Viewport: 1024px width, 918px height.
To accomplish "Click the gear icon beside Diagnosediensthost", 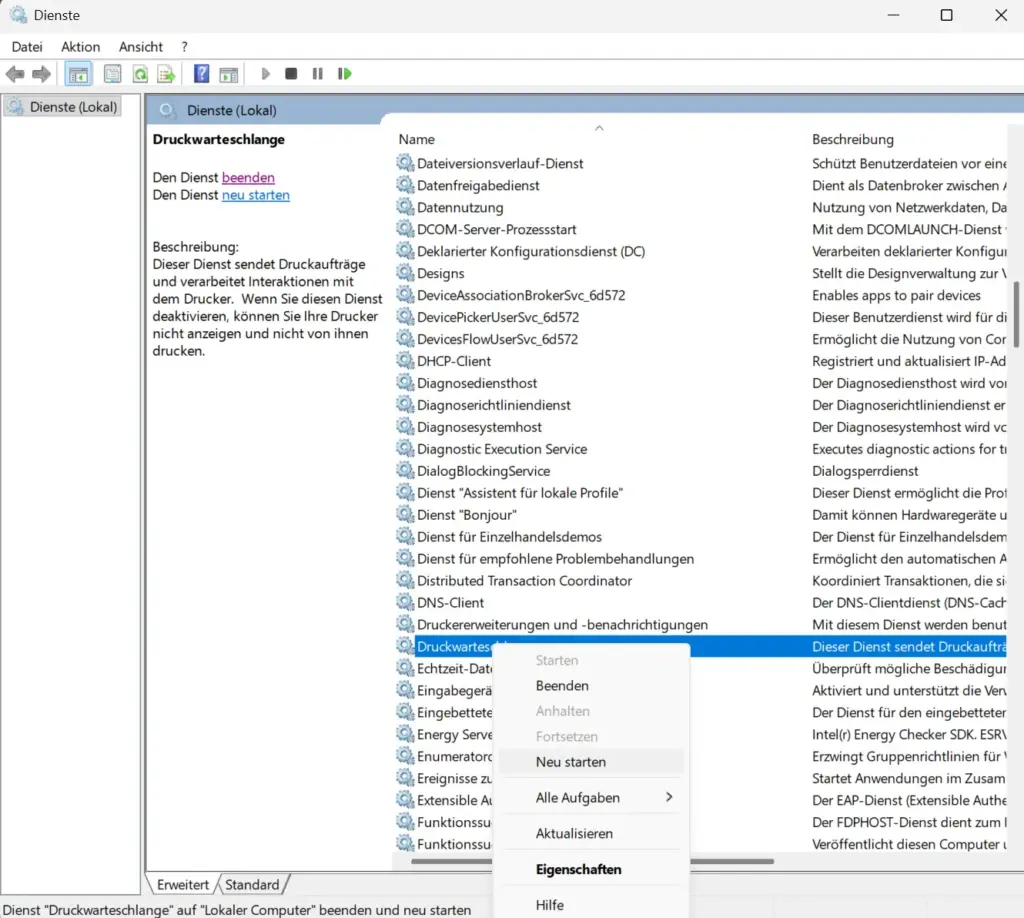I will (x=406, y=383).
